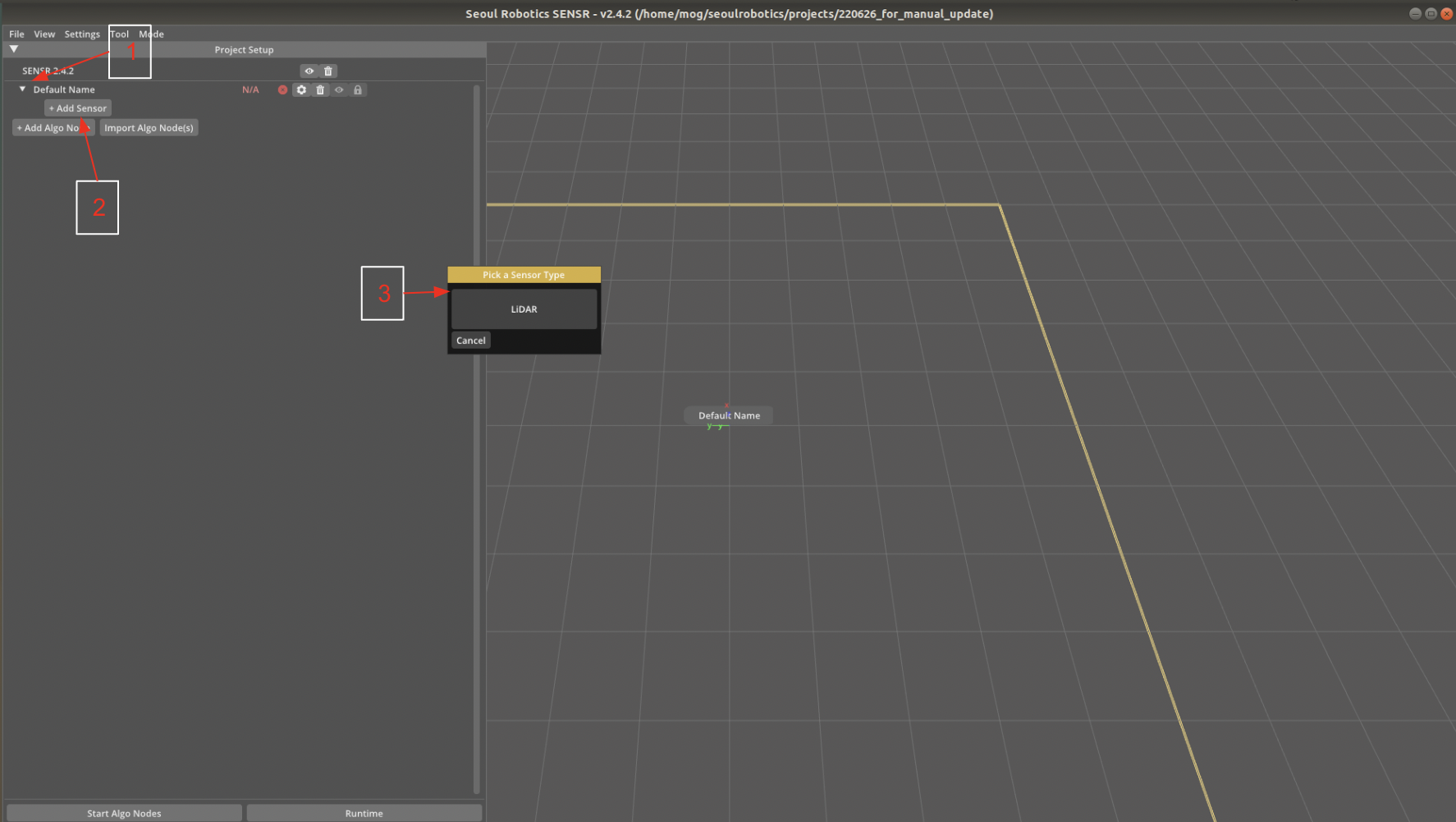The height and width of the screenshot is (822, 1456).
Task: Click the + Add Sensor button
Action: tap(78, 107)
